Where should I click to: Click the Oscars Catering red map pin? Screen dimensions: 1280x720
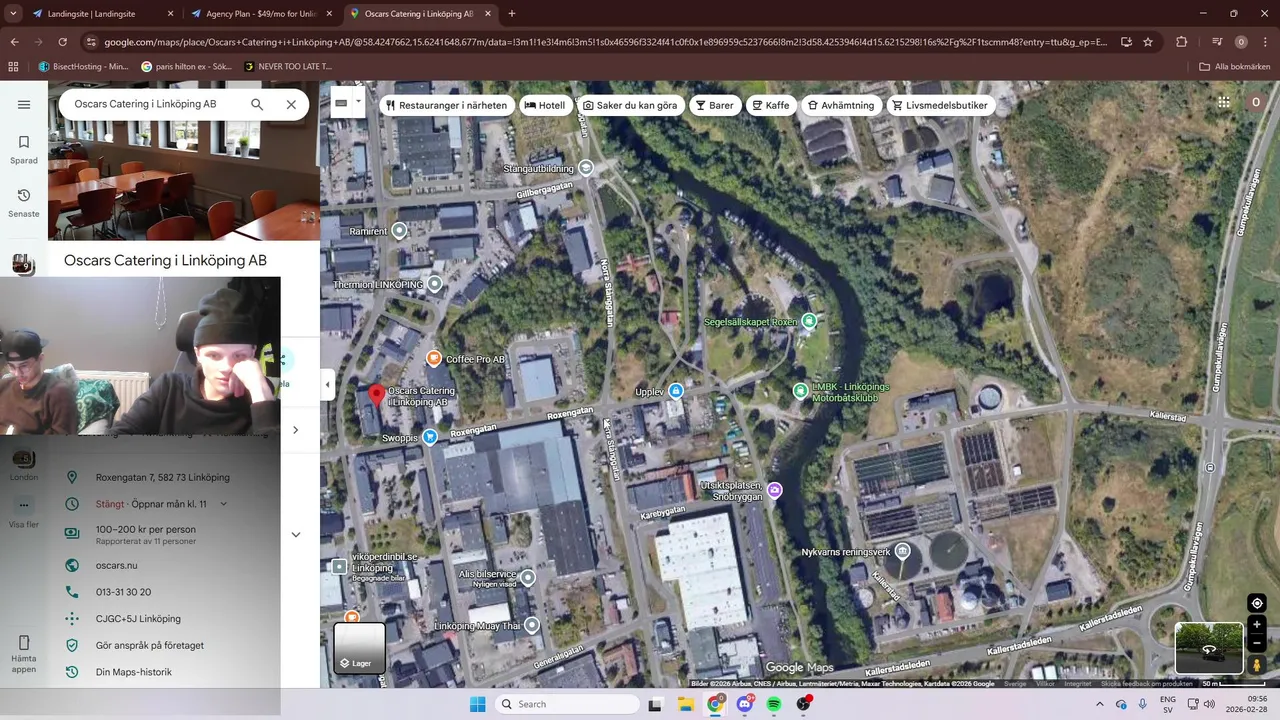(x=376, y=395)
